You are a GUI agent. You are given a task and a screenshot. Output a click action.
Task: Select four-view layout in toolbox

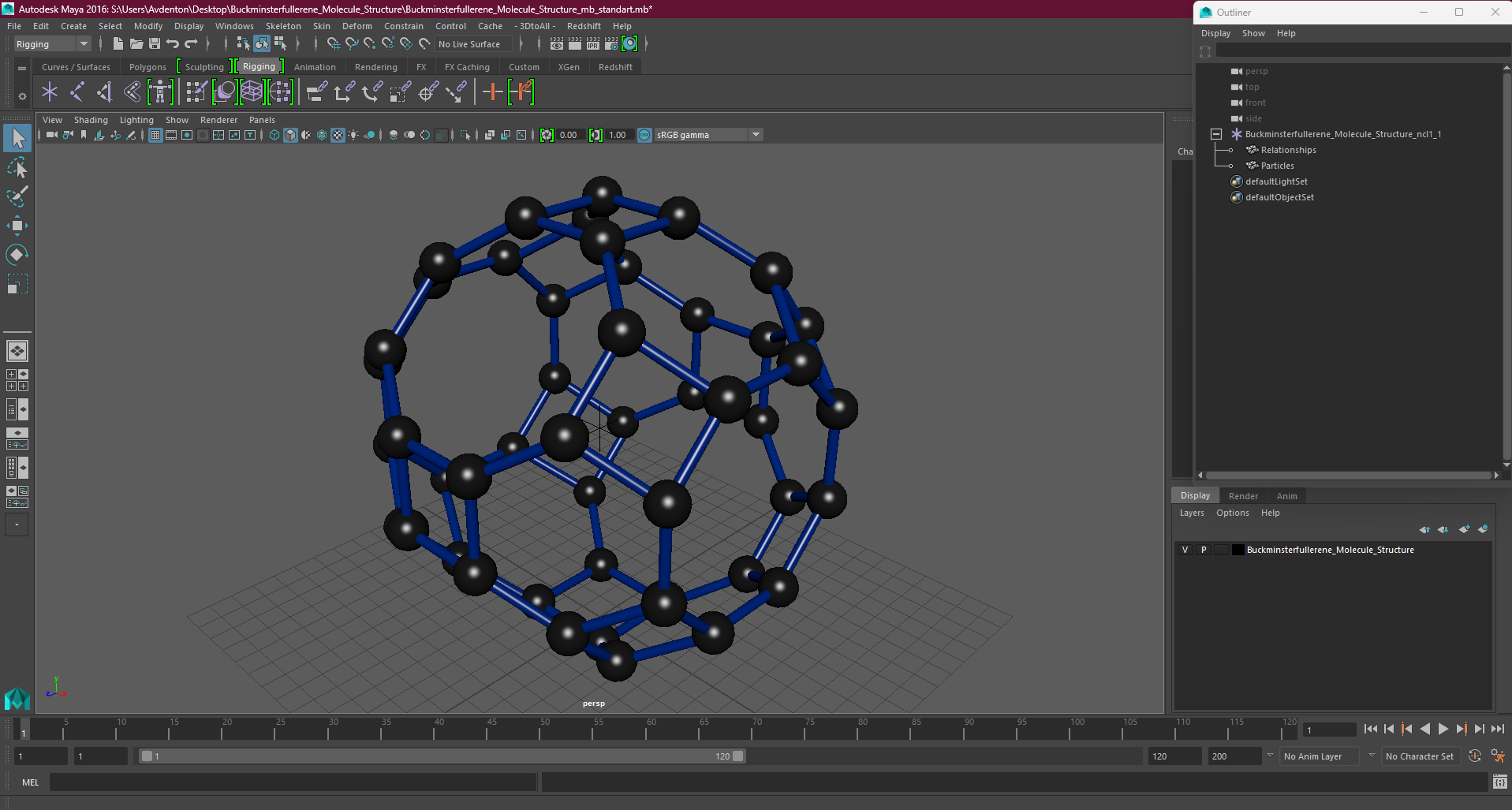[x=17, y=380]
